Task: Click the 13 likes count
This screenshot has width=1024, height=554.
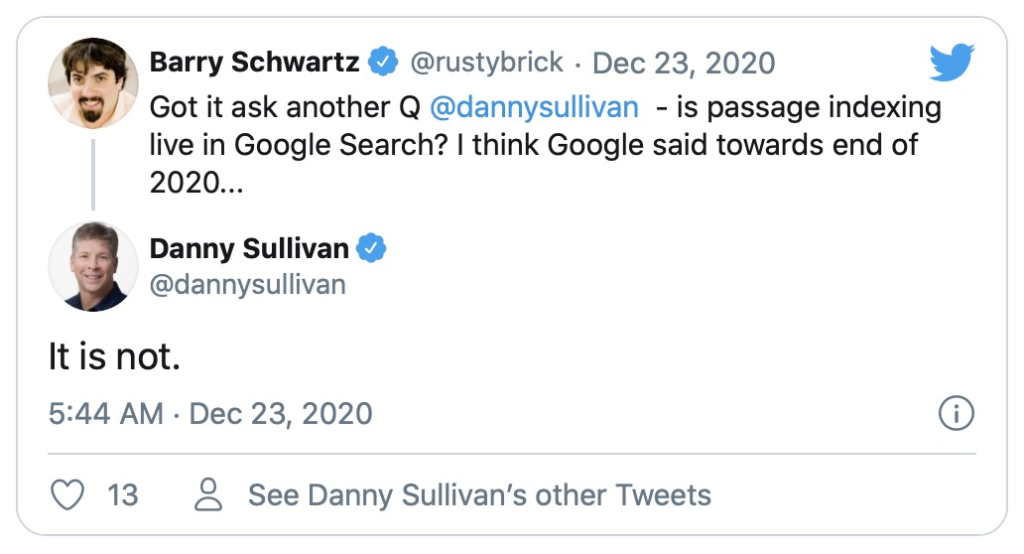Action: tap(123, 495)
